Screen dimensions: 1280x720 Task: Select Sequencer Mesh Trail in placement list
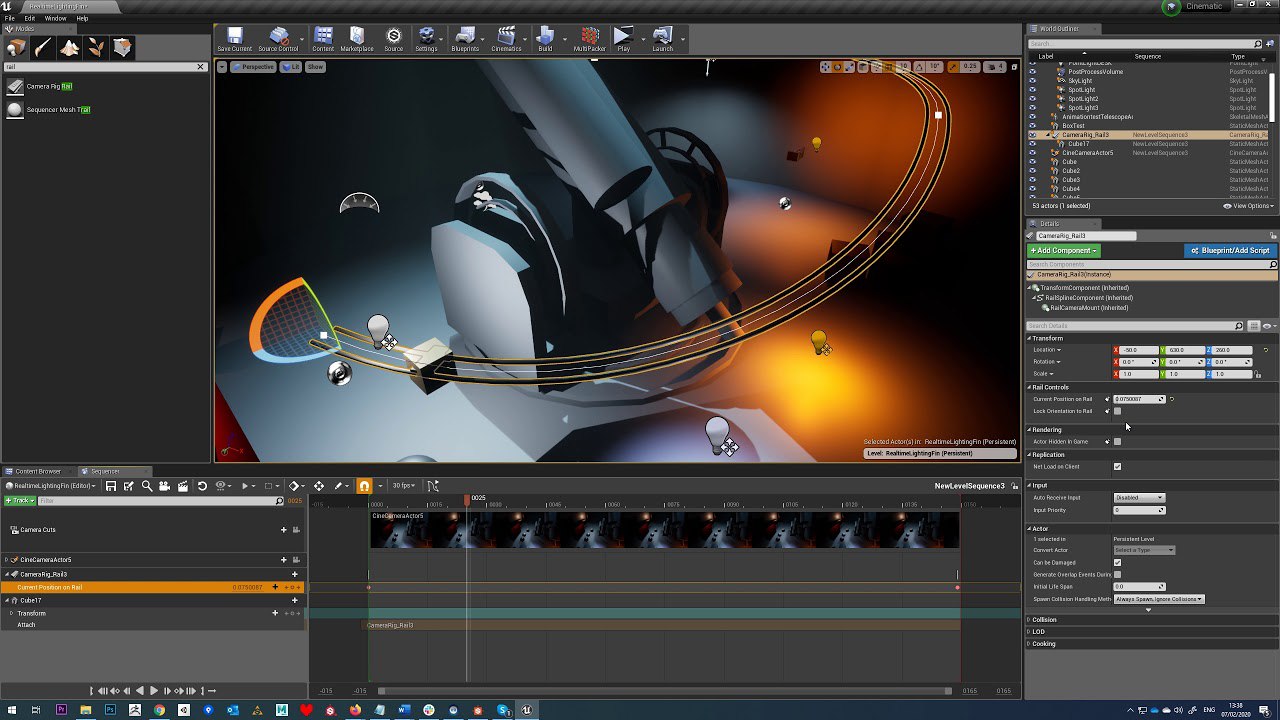(x=106, y=110)
